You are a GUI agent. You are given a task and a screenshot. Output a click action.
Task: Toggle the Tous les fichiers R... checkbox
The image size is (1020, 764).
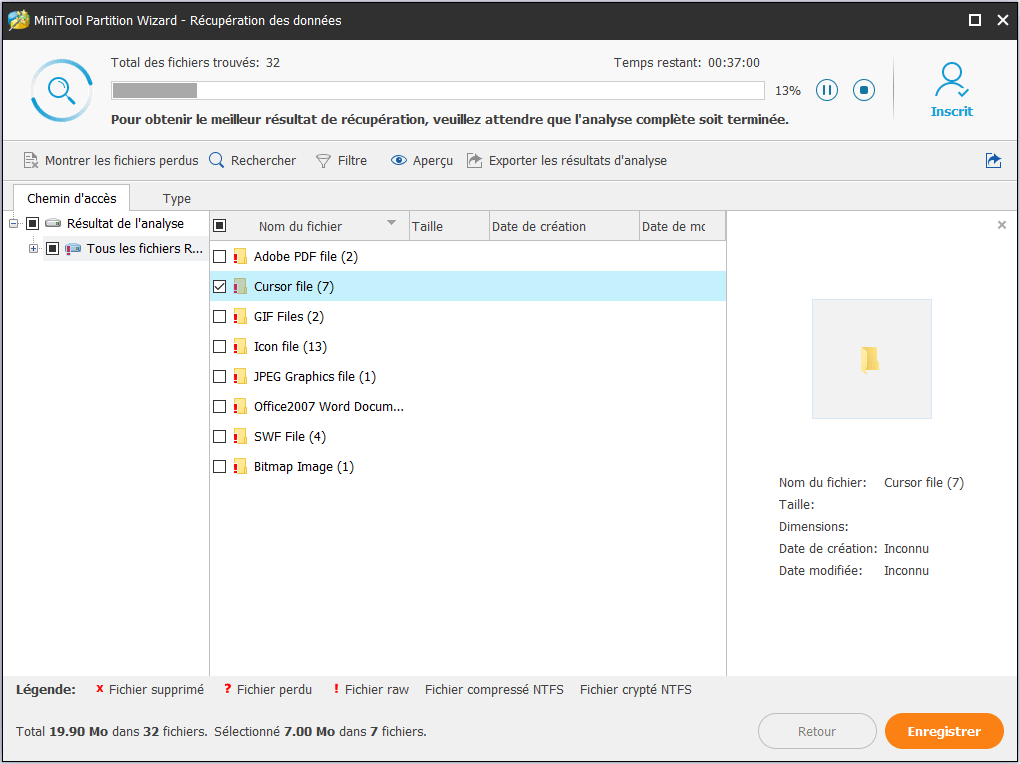[x=53, y=248]
